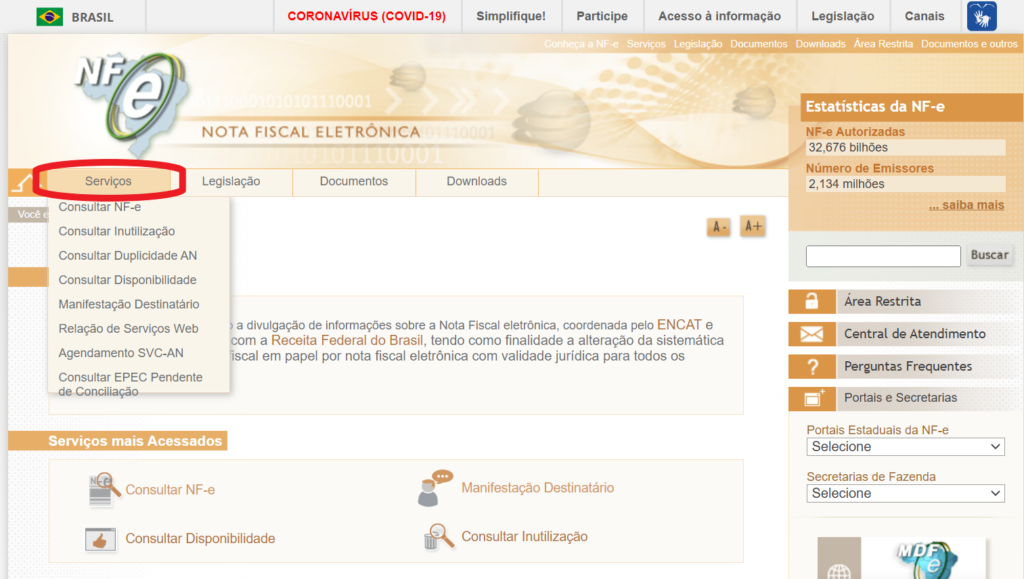The height and width of the screenshot is (579, 1024).
Task: Open the Legislação main tab
Action: tap(231, 181)
